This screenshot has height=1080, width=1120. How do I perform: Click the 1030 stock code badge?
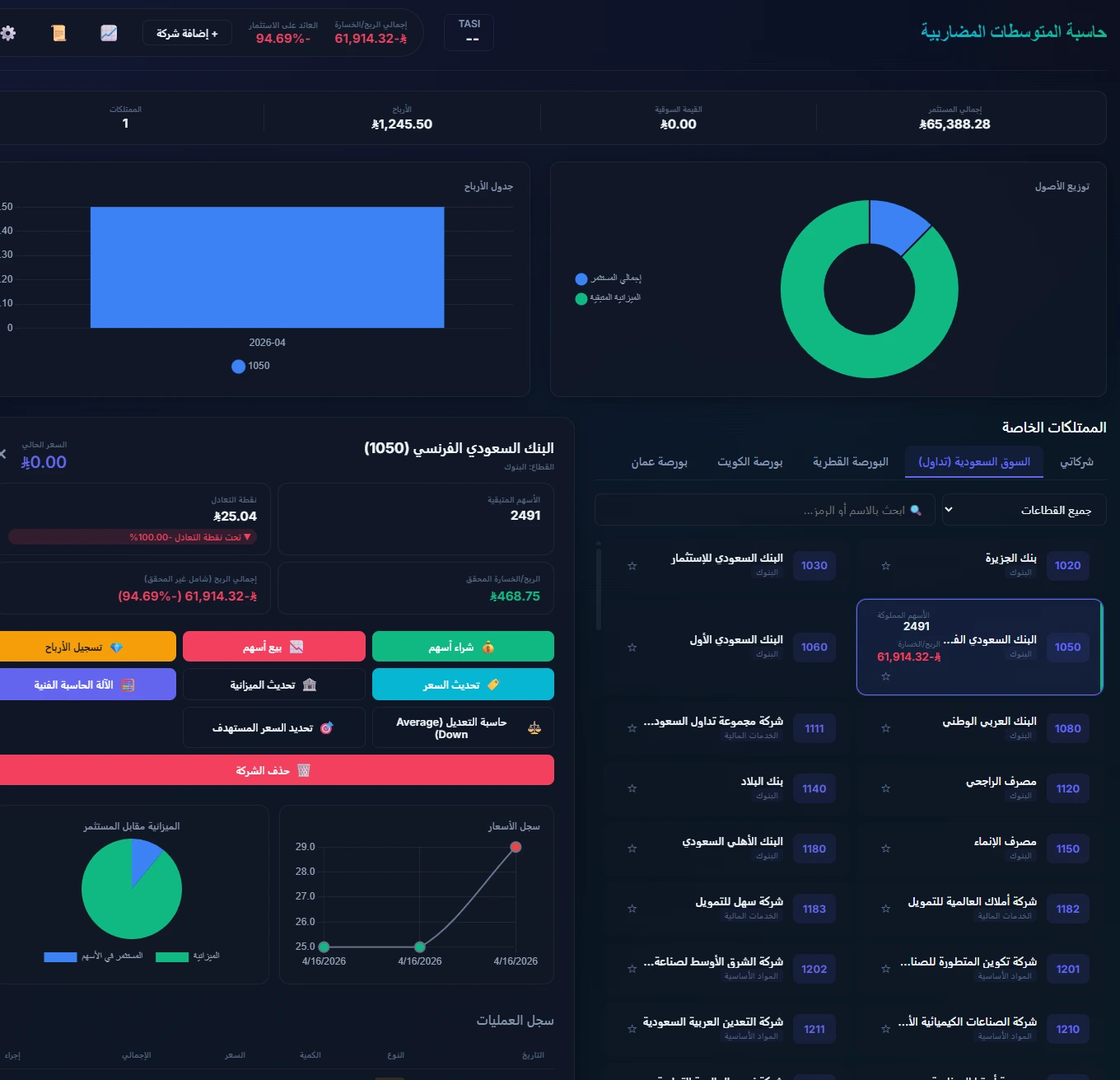pos(814,566)
